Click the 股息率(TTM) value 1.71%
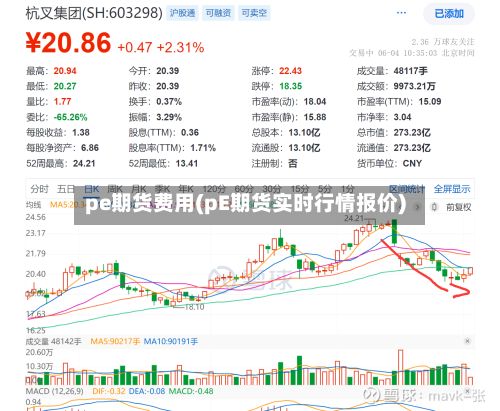This screenshot has width=500, height=411. point(203,148)
